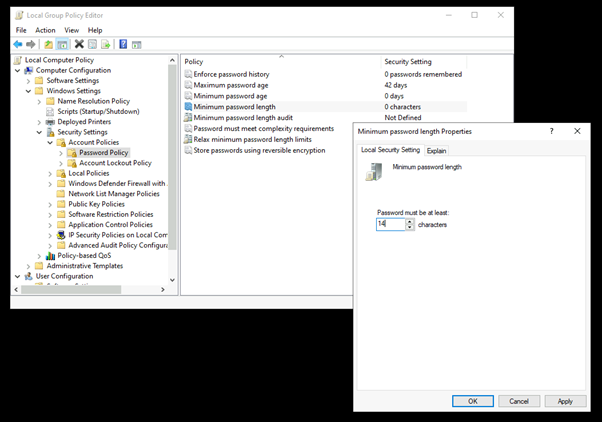Expand the Administrative Templates node

[28, 266]
